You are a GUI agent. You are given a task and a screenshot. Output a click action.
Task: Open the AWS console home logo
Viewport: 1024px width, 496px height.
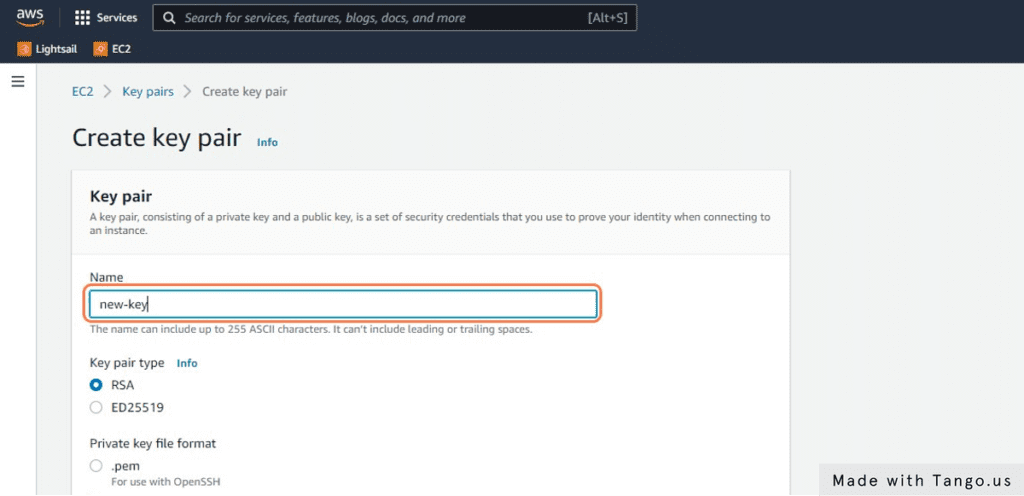pos(30,18)
